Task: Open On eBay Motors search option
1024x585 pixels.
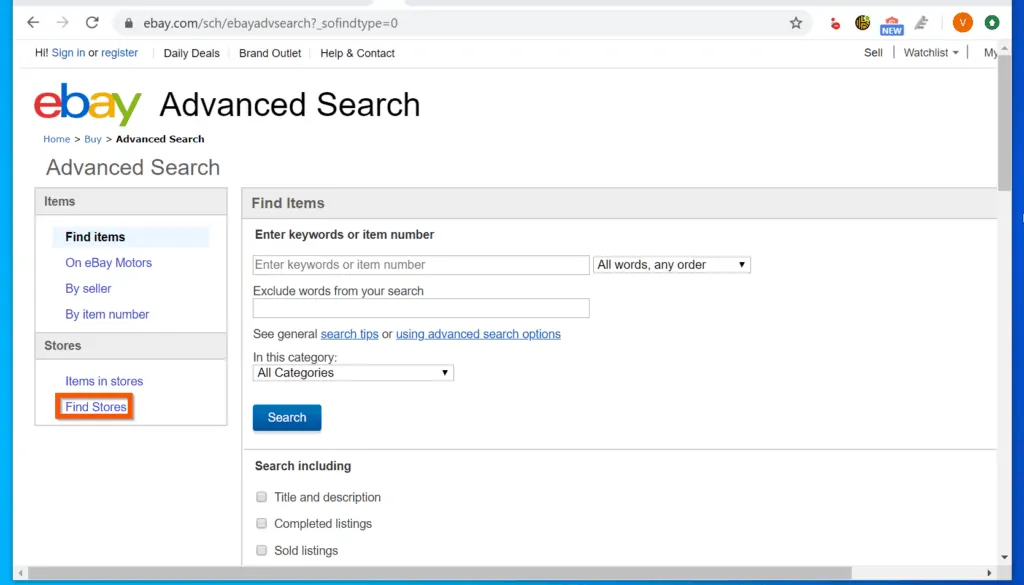Action: (x=108, y=262)
